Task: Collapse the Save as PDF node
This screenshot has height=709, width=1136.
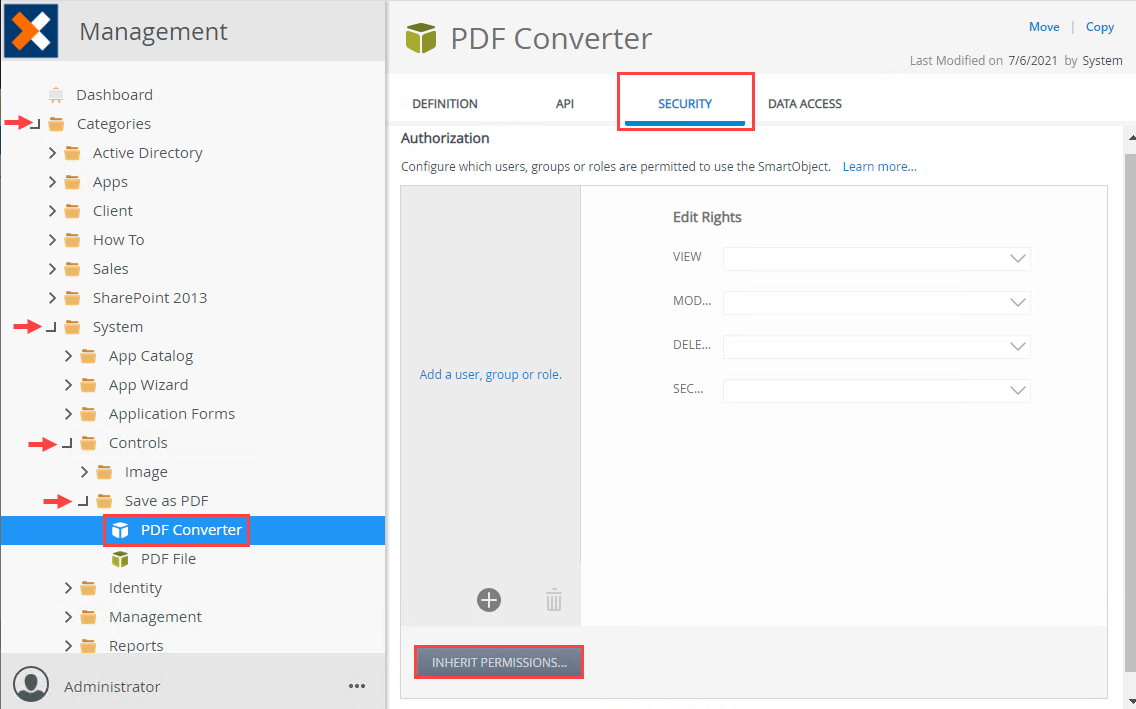Action: coord(83,501)
